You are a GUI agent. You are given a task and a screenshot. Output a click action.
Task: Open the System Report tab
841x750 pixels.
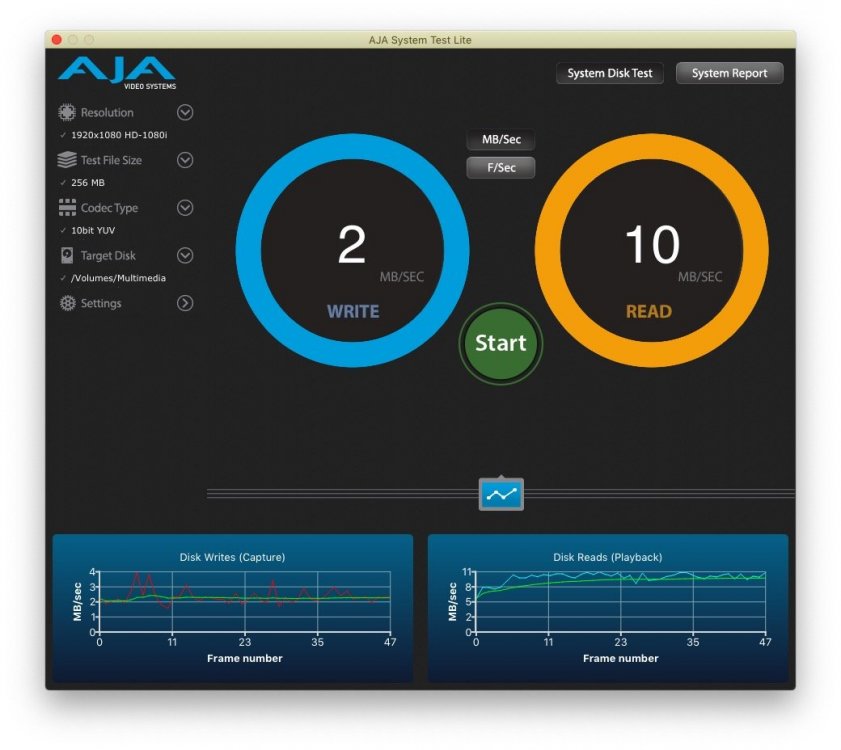coord(729,73)
